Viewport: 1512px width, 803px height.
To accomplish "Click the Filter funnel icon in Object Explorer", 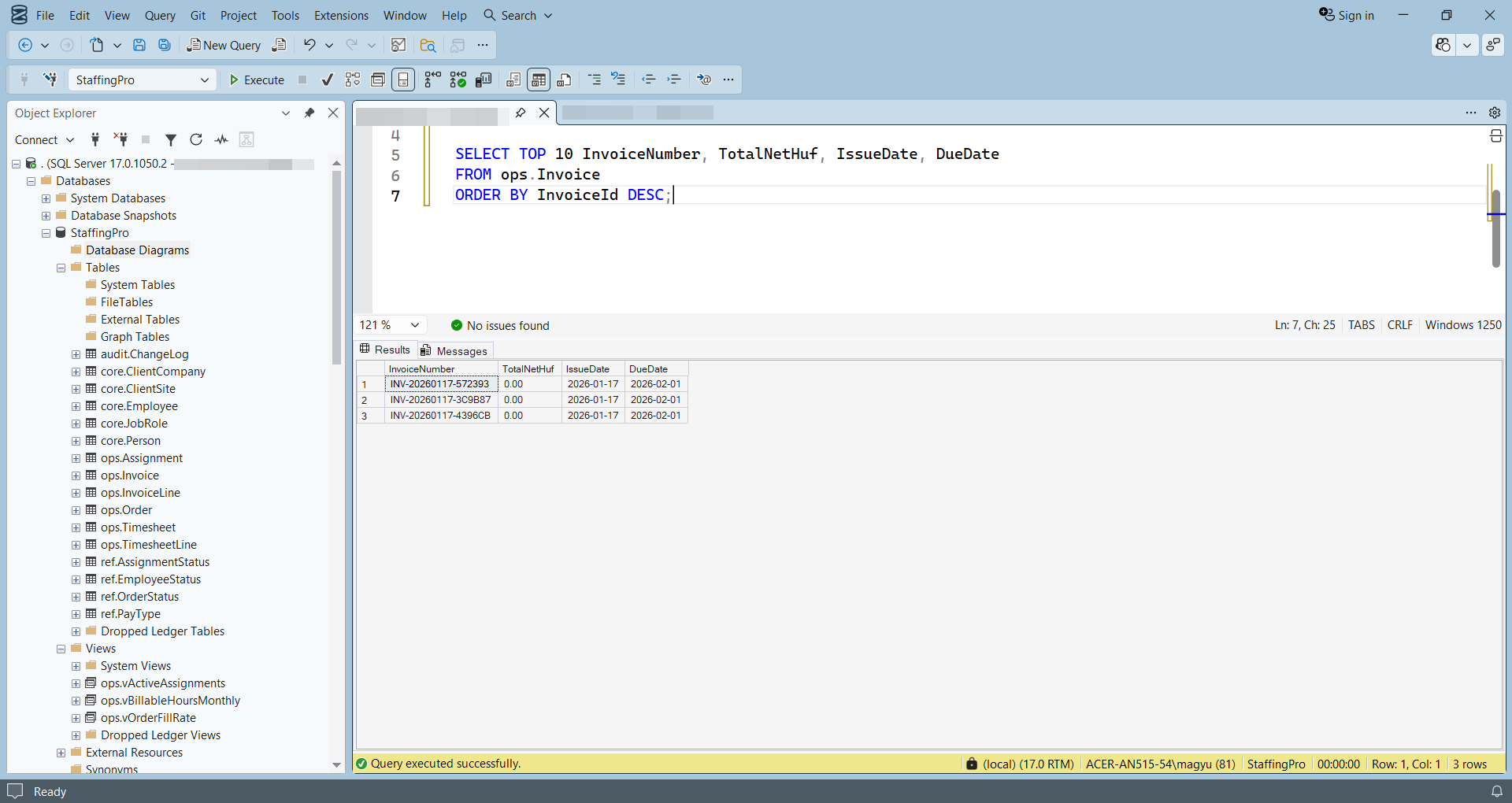I will [x=171, y=140].
